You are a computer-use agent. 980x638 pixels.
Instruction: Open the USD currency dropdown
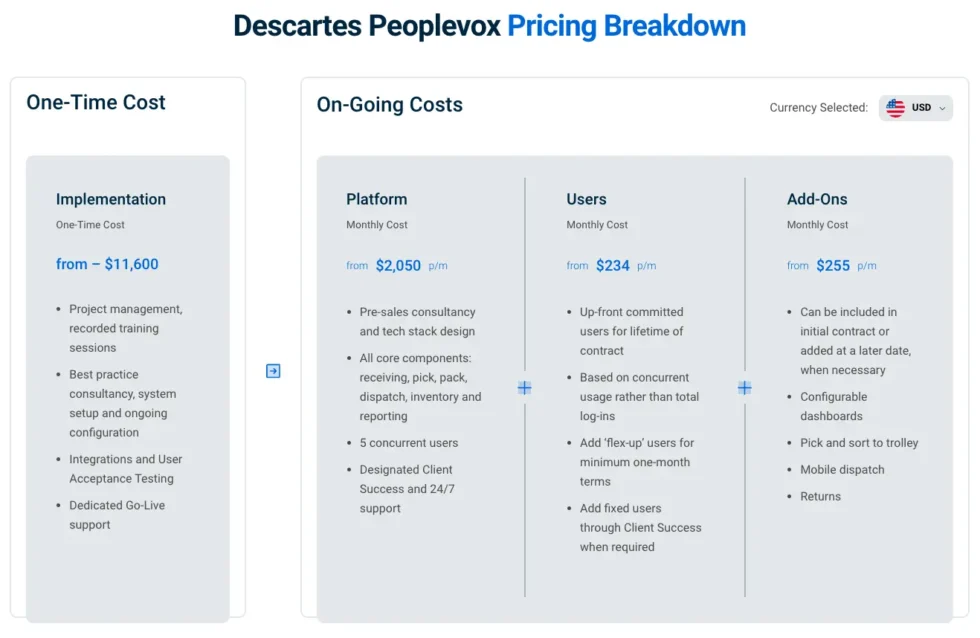click(915, 107)
